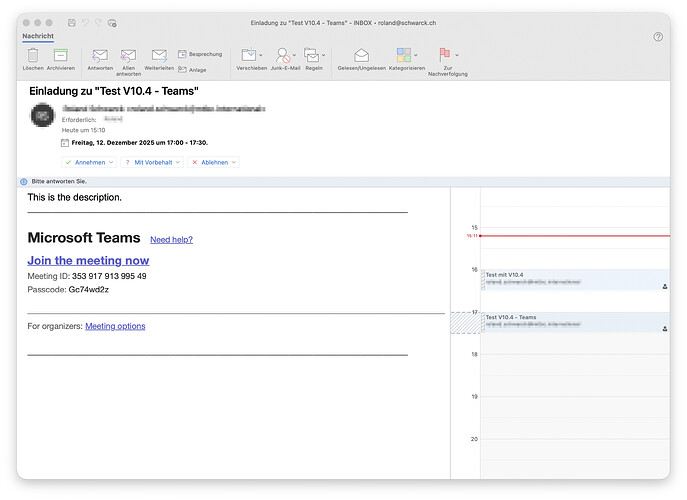Expand the Junk-E-Mail dropdown arrow

294,55
